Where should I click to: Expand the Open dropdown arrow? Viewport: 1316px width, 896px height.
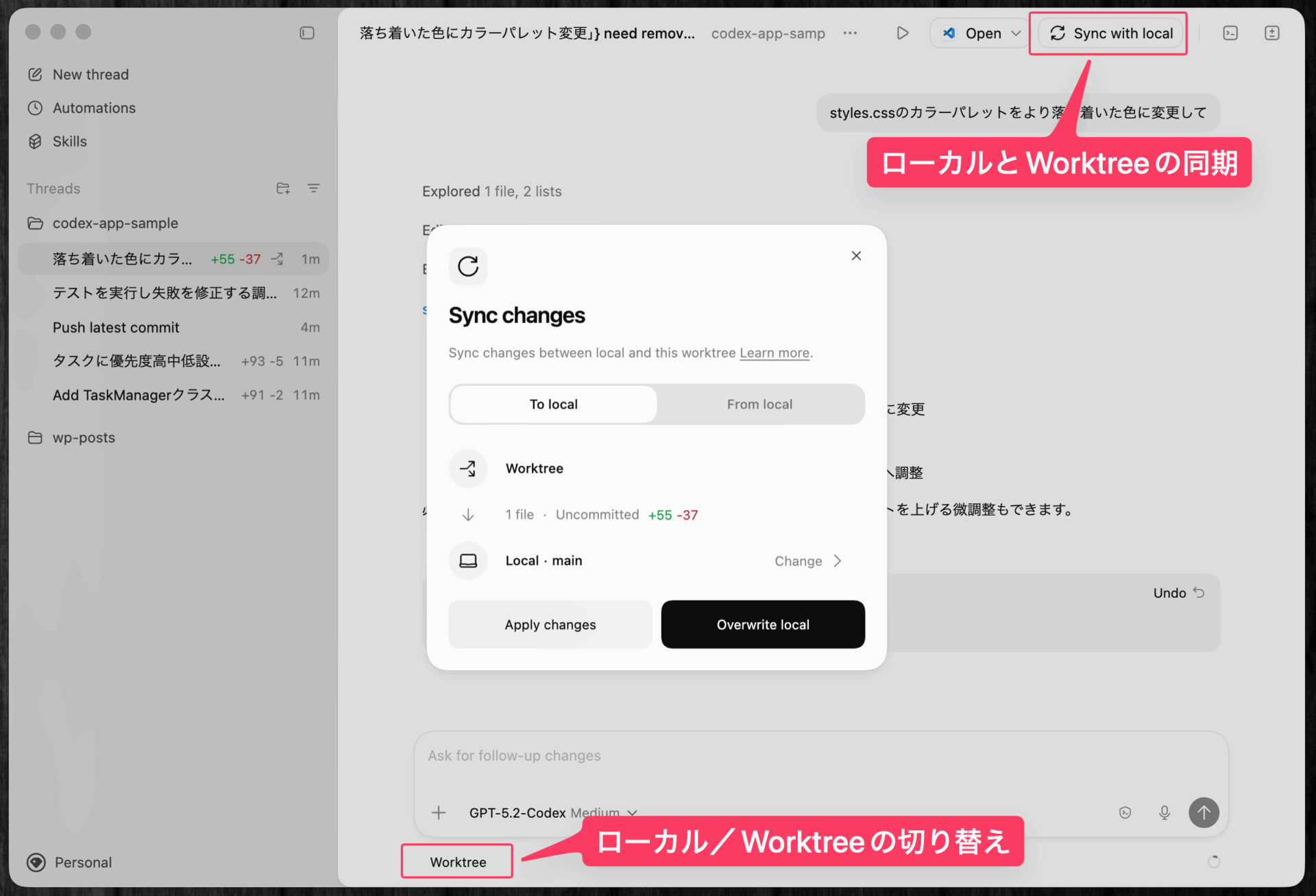[1016, 33]
